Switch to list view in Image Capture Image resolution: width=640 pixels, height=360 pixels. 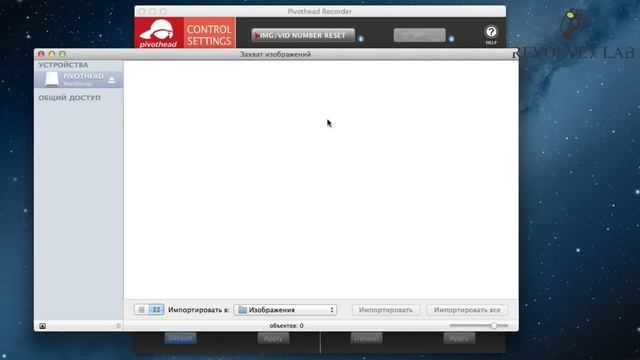point(141,310)
